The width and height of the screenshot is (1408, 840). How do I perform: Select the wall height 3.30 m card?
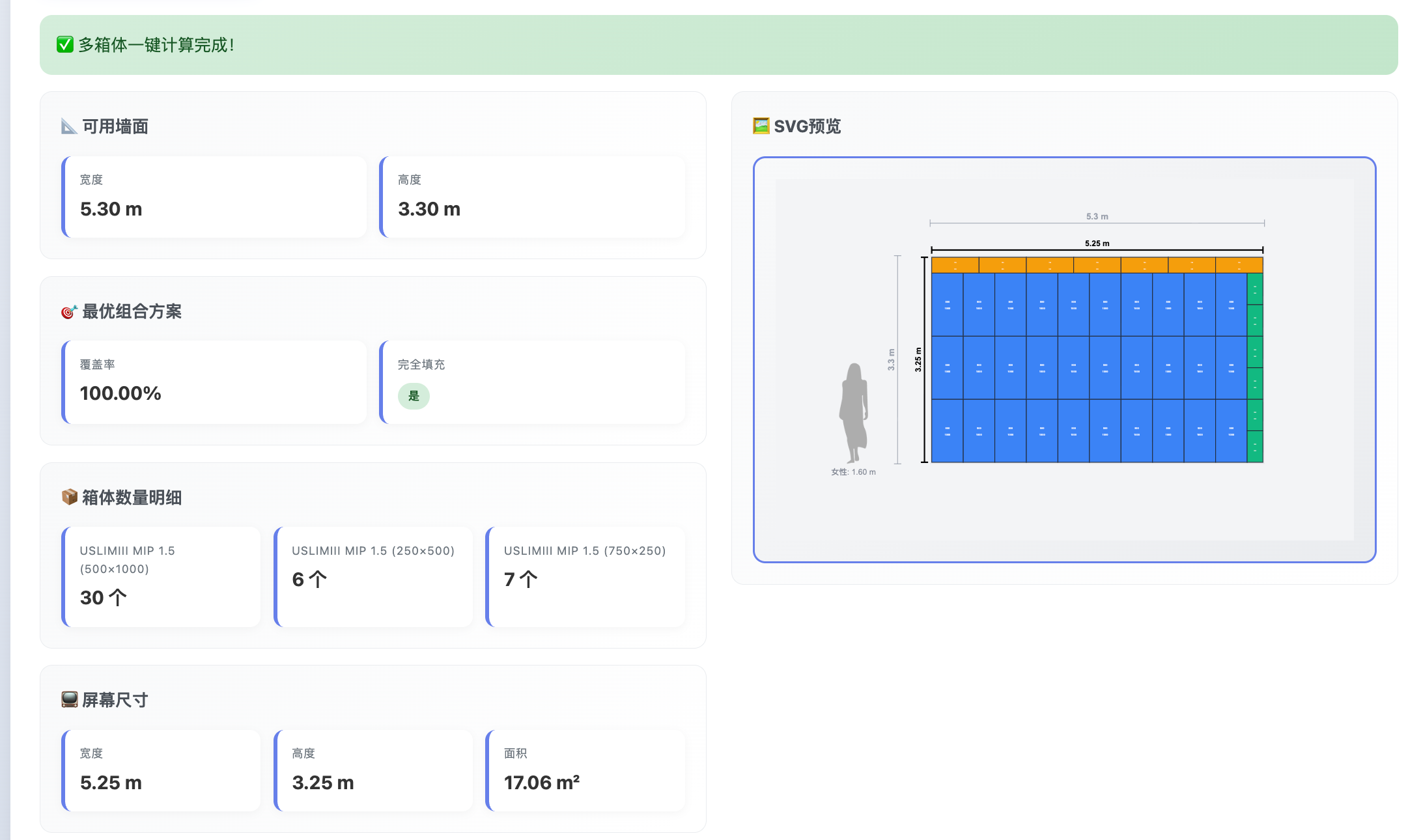(533, 197)
